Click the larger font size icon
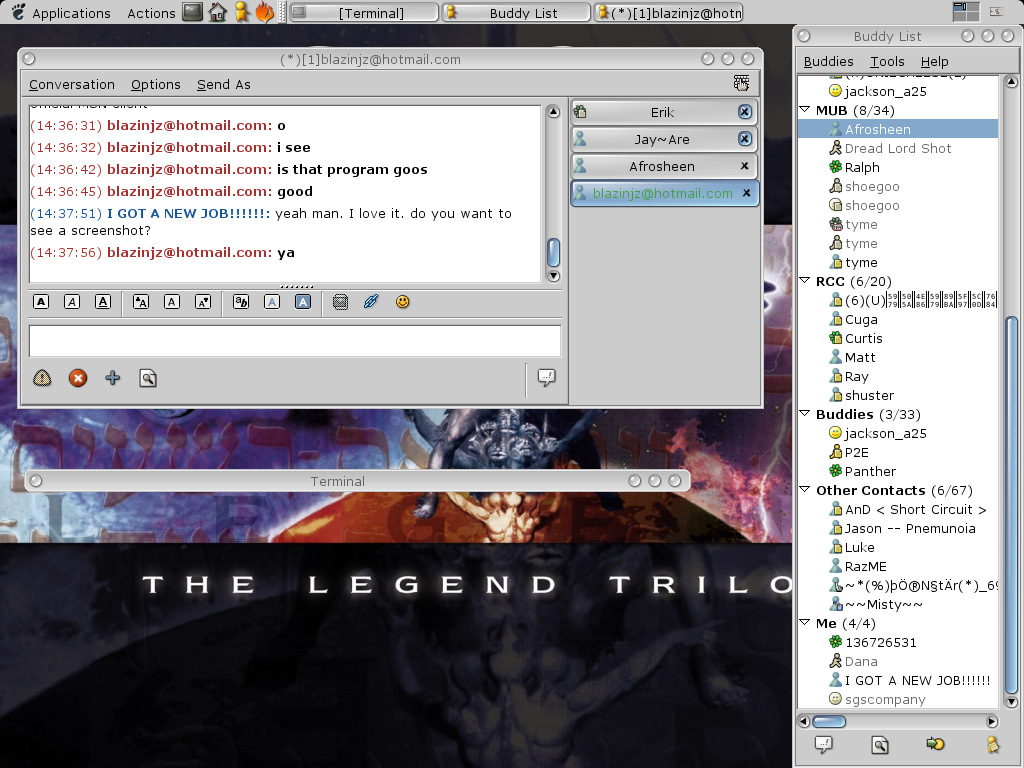This screenshot has width=1024, height=768. tap(140, 302)
